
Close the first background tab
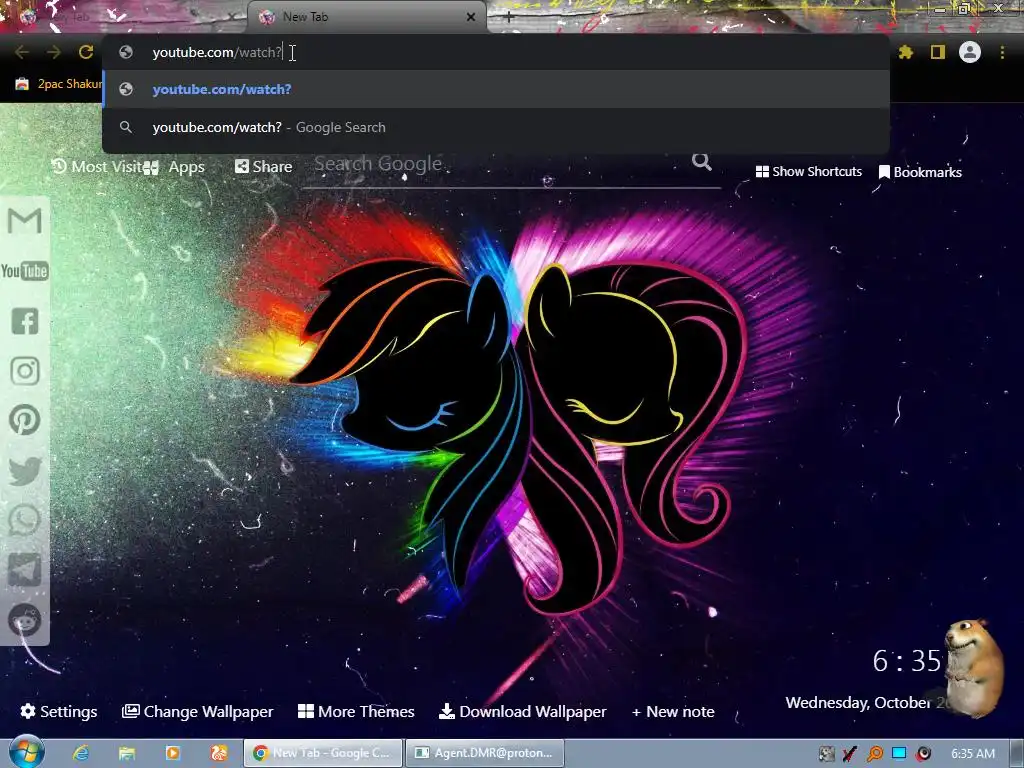[x=231, y=17]
